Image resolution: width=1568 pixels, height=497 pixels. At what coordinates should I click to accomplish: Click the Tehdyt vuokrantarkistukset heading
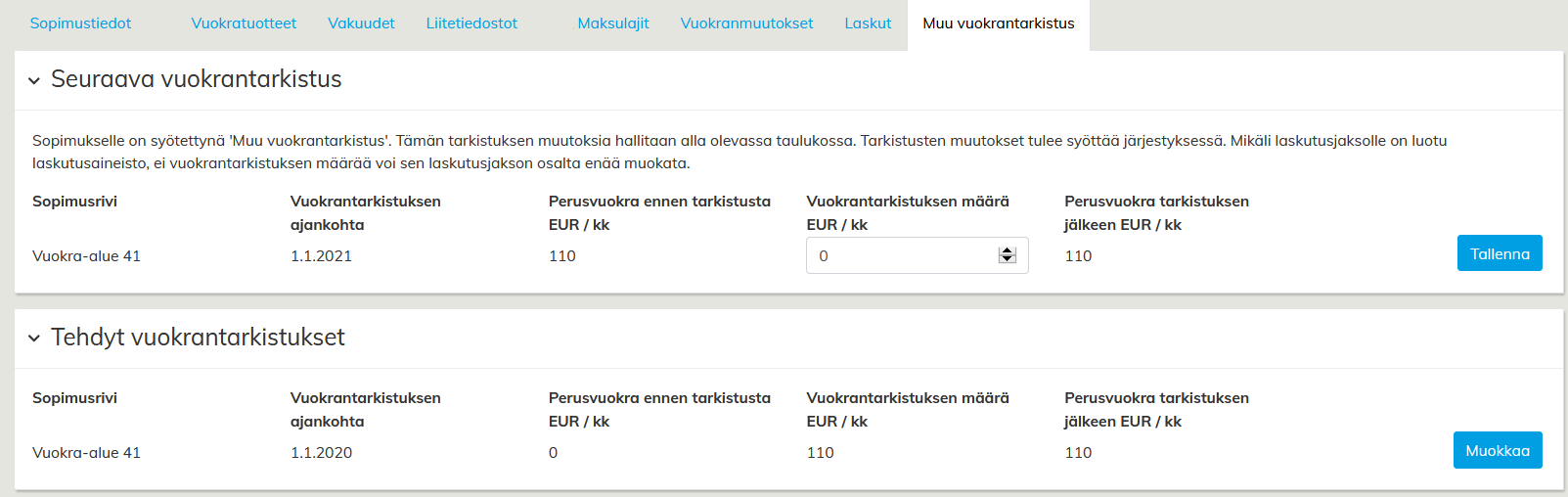coord(198,338)
